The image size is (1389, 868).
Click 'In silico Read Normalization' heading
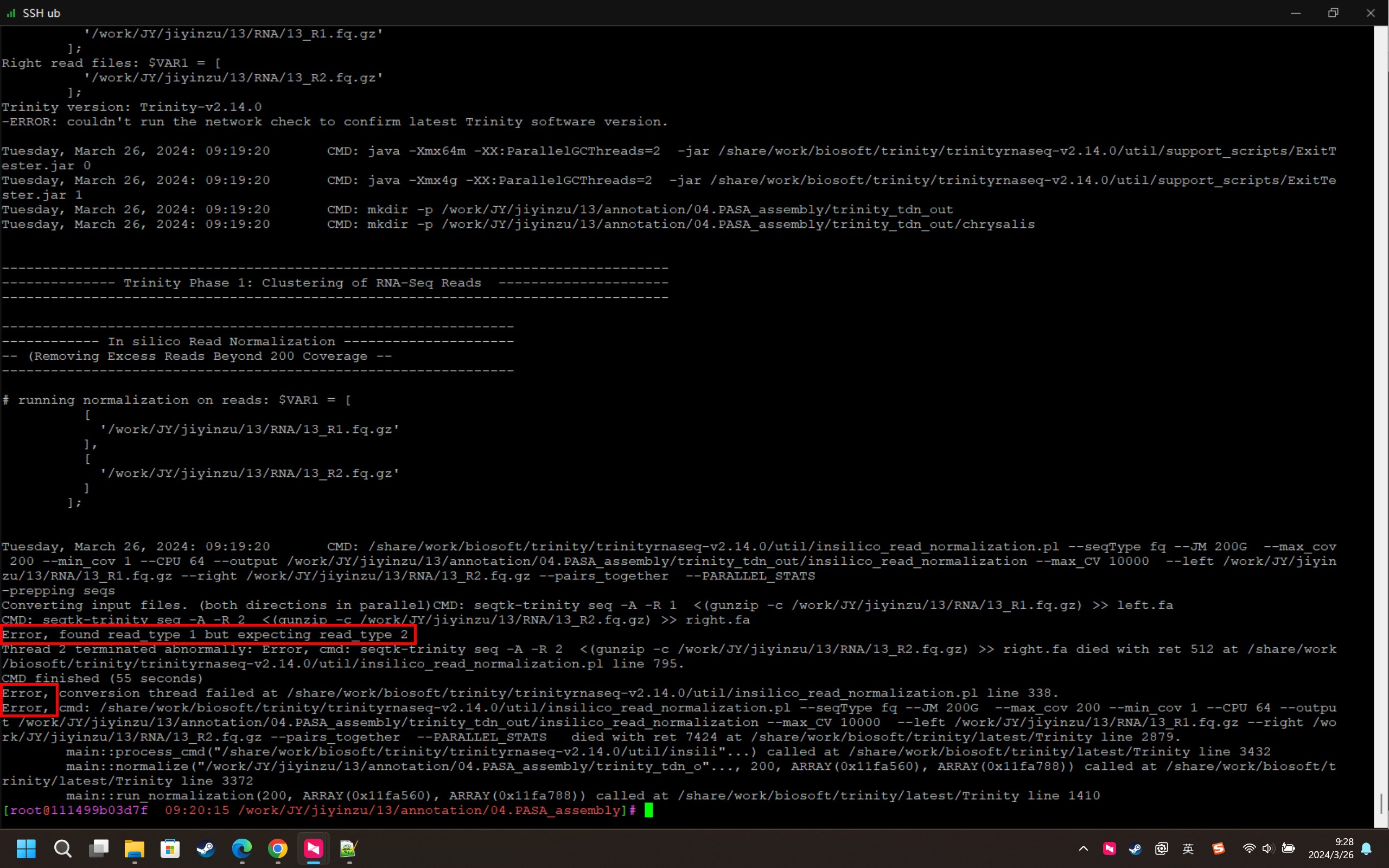[x=221, y=341]
